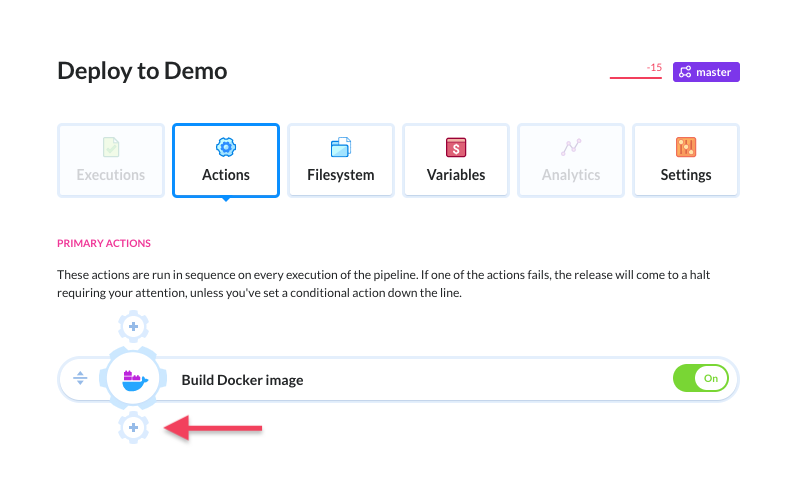Open the Build Docker image action
Viewport: 792px width, 500px height.
click(x=242, y=380)
